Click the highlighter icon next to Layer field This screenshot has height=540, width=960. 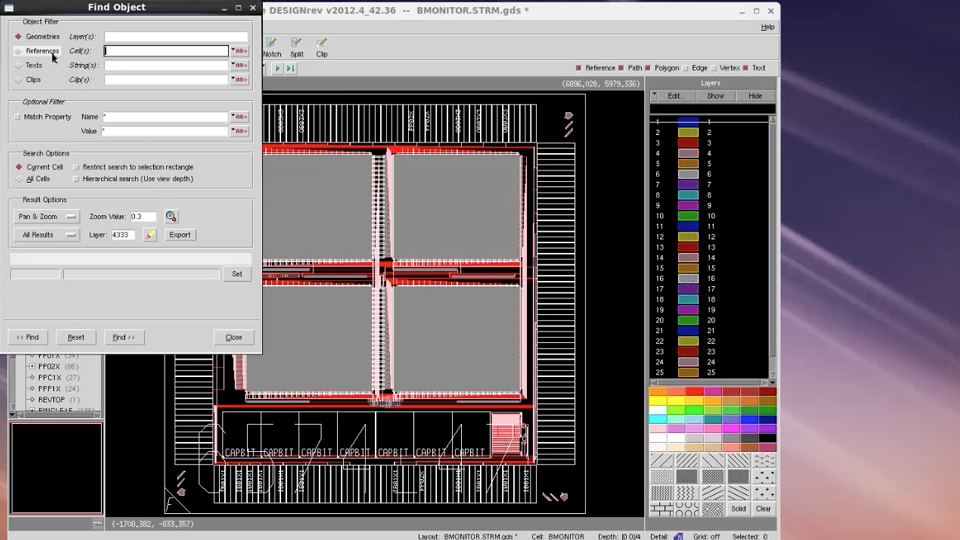click(150, 234)
